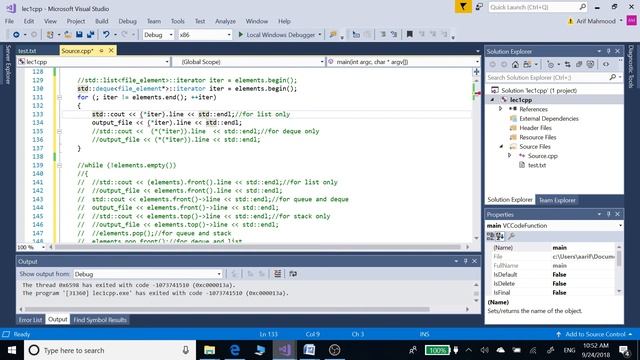Image resolution: width=640 pixels, height=360 pixels.
Task: Toggle auto-hide pin on Solution Explorer
Action: pos(608,51)
